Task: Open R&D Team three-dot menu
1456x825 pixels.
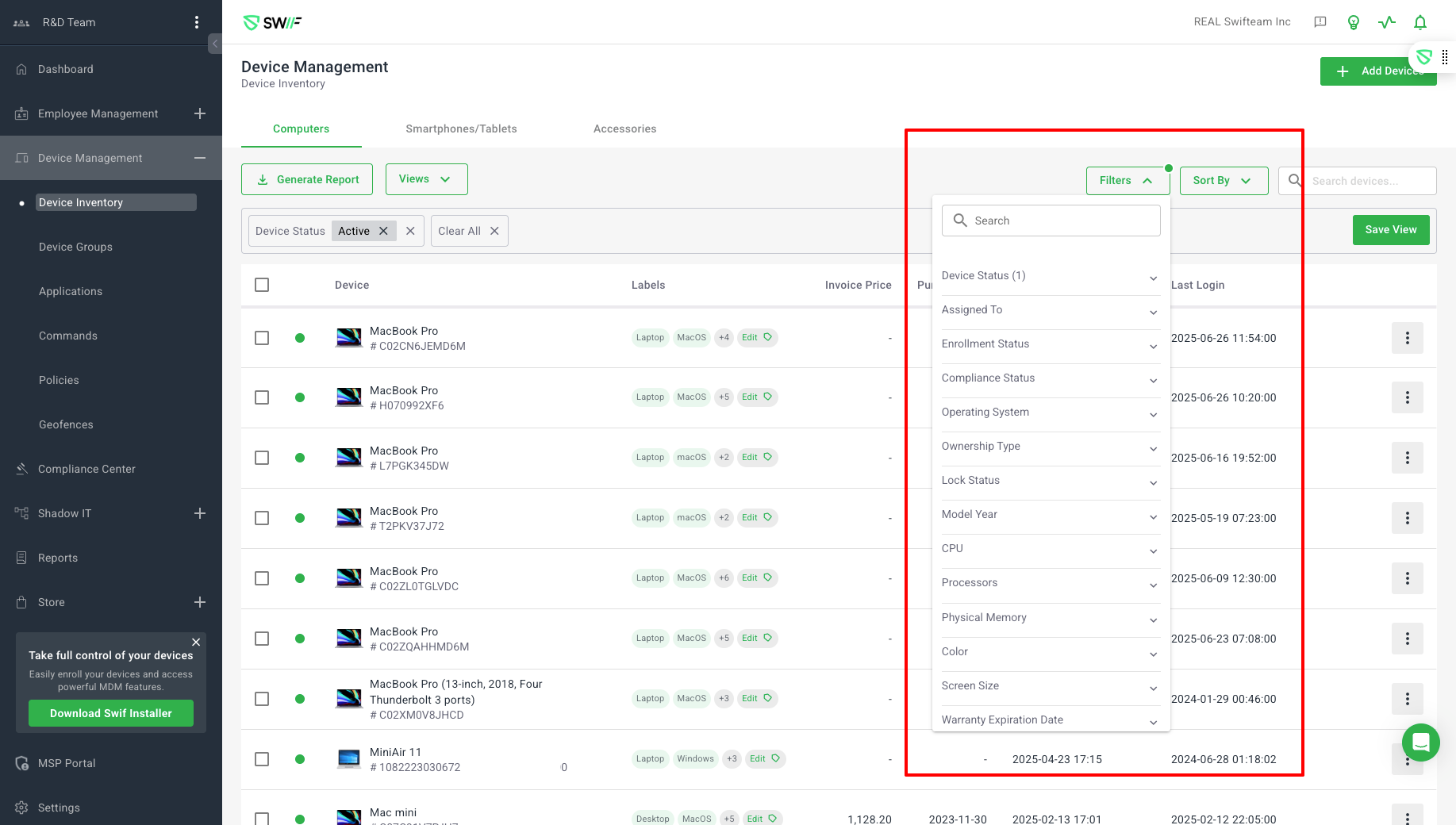Action: point(197,22)
